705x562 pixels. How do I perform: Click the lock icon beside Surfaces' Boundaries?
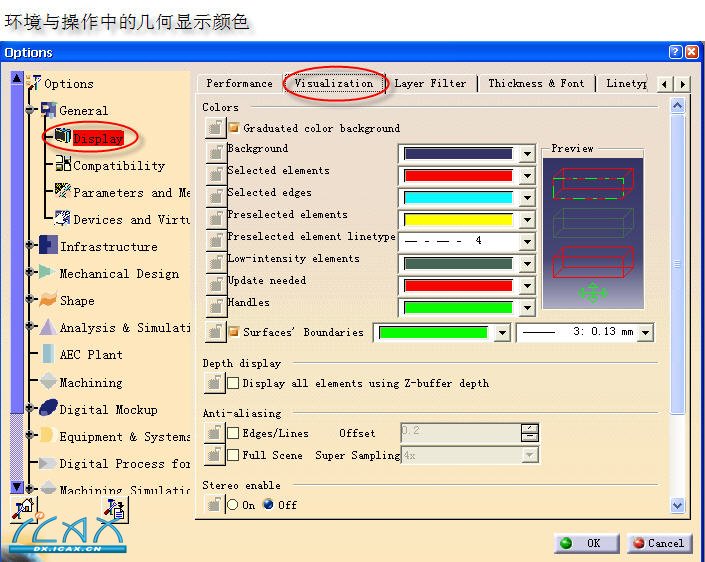click(x=215, y=332)
